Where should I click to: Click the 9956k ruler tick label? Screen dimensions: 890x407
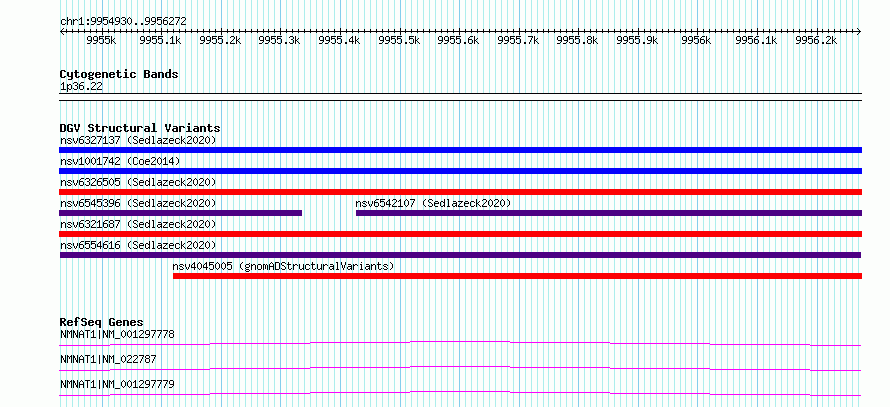(x=696, y=40)
